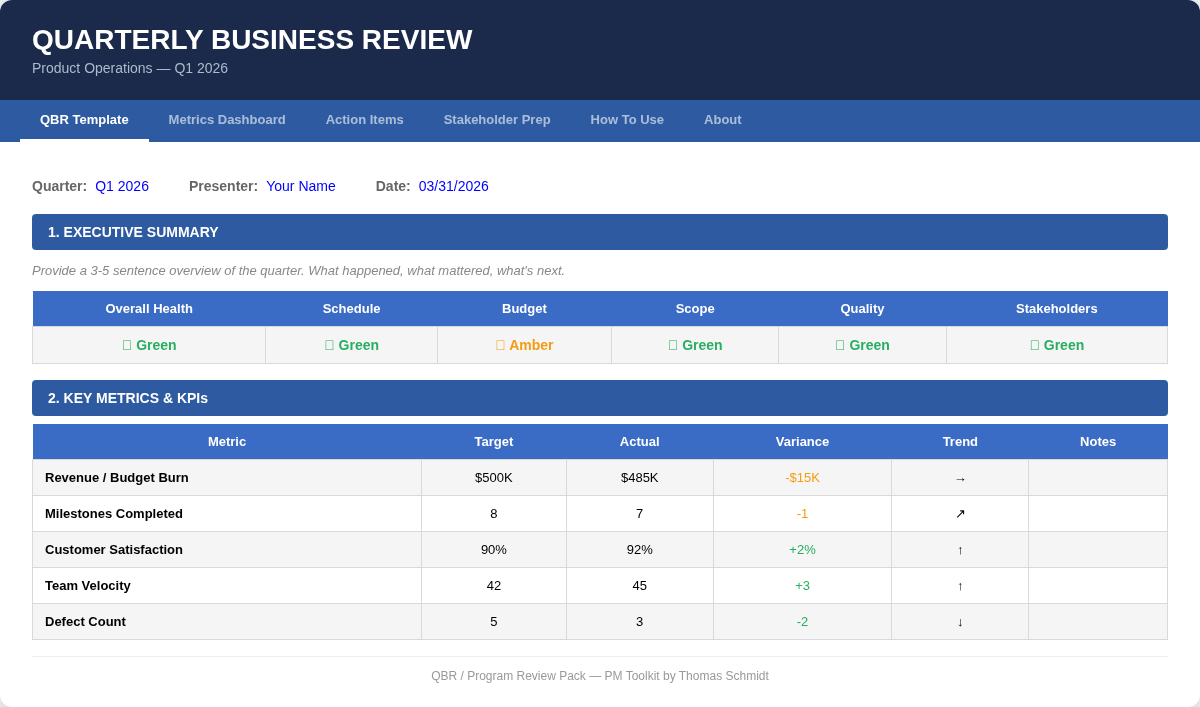Click the down trend arrow for Defect Count
Viewport: 1200px width, 707px height.
pyautogui.click(x=959, y=621)
